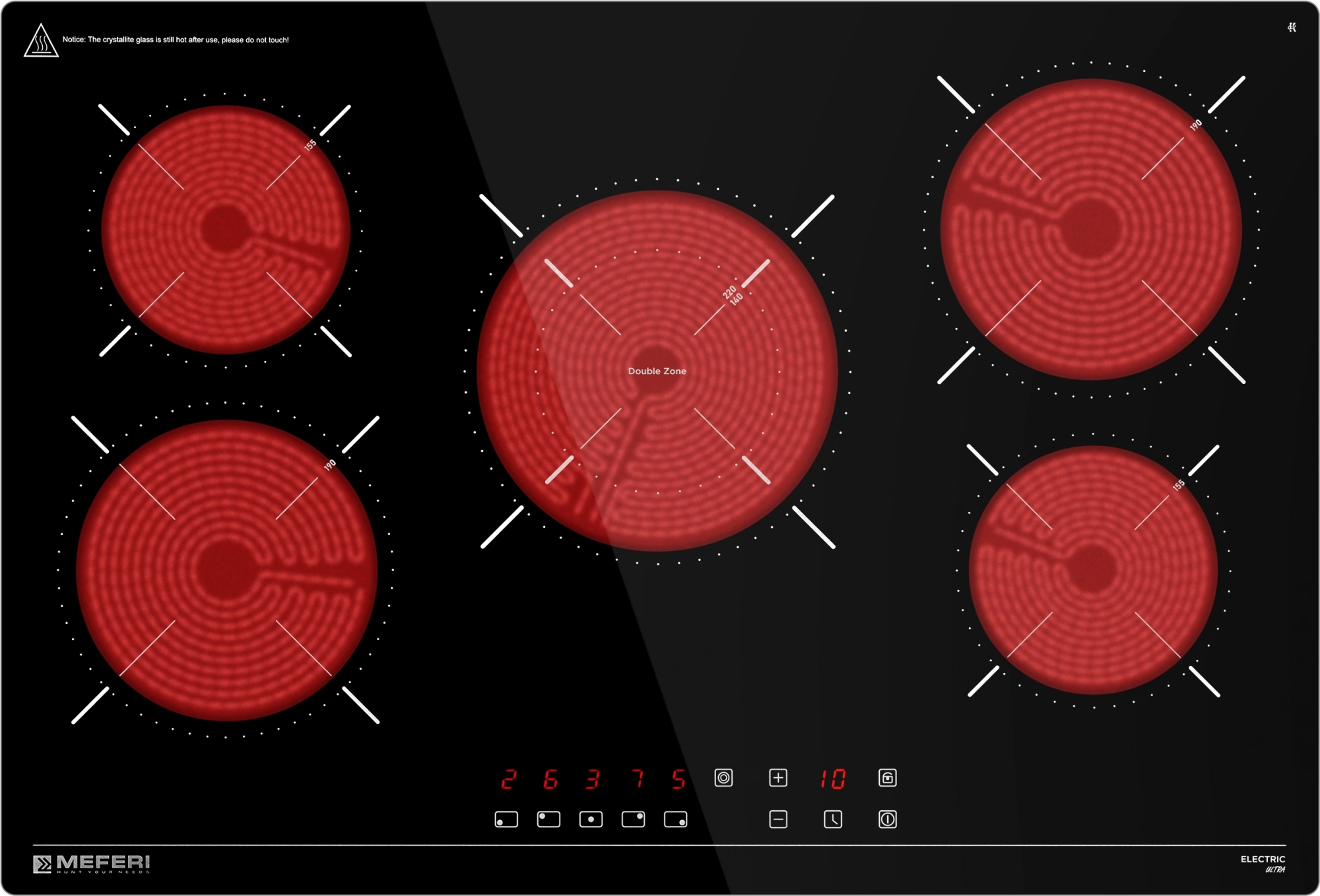This screenshot has width=1320, height=896.
Task: Select the bottom-left burner zone key
Action: 506,819
